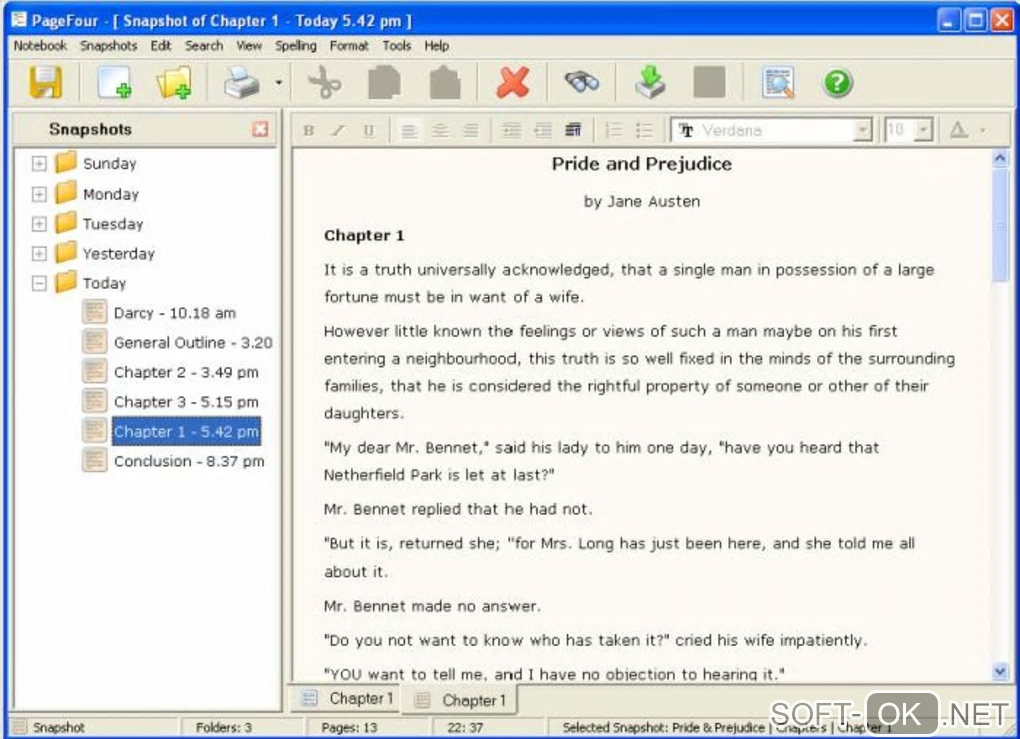Select snapshot Conclusion - 8.37 pm
The height and width of the screenshot is (739, 1020).
[x=189, y=461]
